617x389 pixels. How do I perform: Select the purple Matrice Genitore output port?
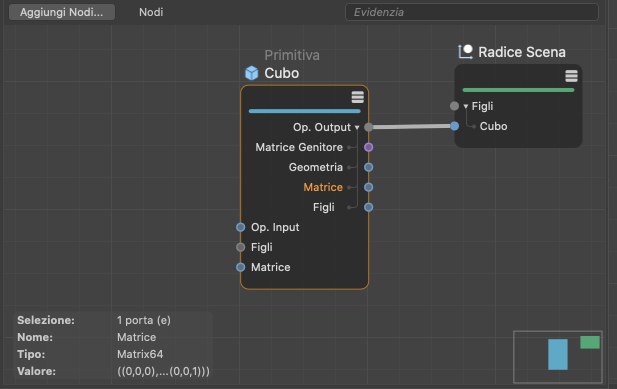[x=368, y=147]
